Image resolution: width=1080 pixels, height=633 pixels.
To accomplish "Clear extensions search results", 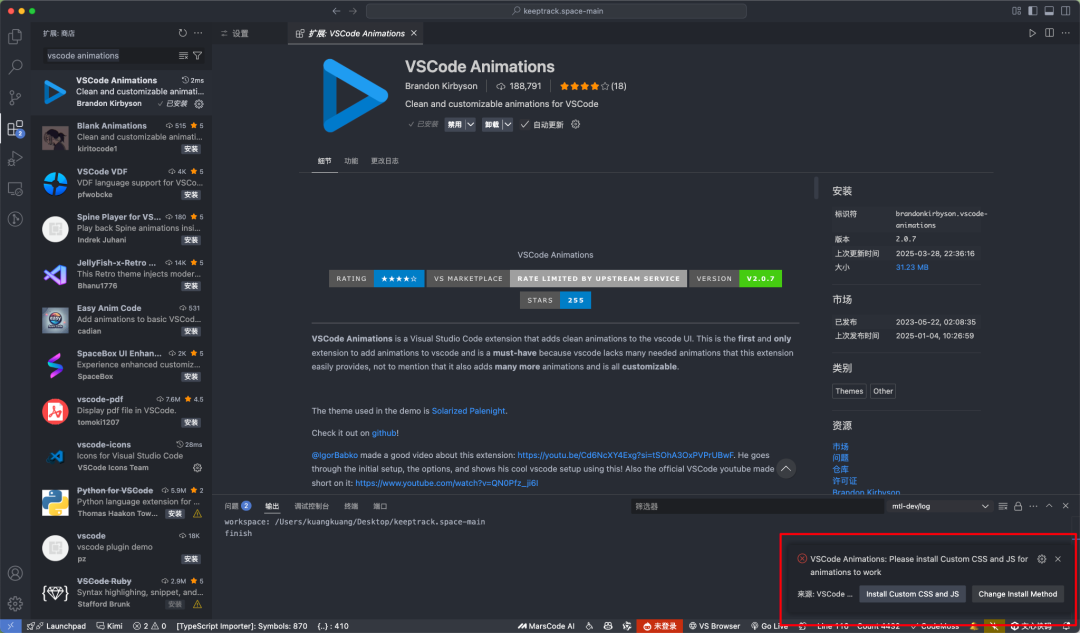I will [183, 56].
